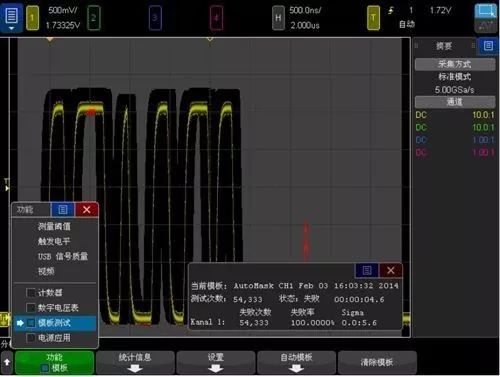The width and height of the screenshot is (500, 377).
Task: Enable the channel 3 button
Action: click(155, 18)
